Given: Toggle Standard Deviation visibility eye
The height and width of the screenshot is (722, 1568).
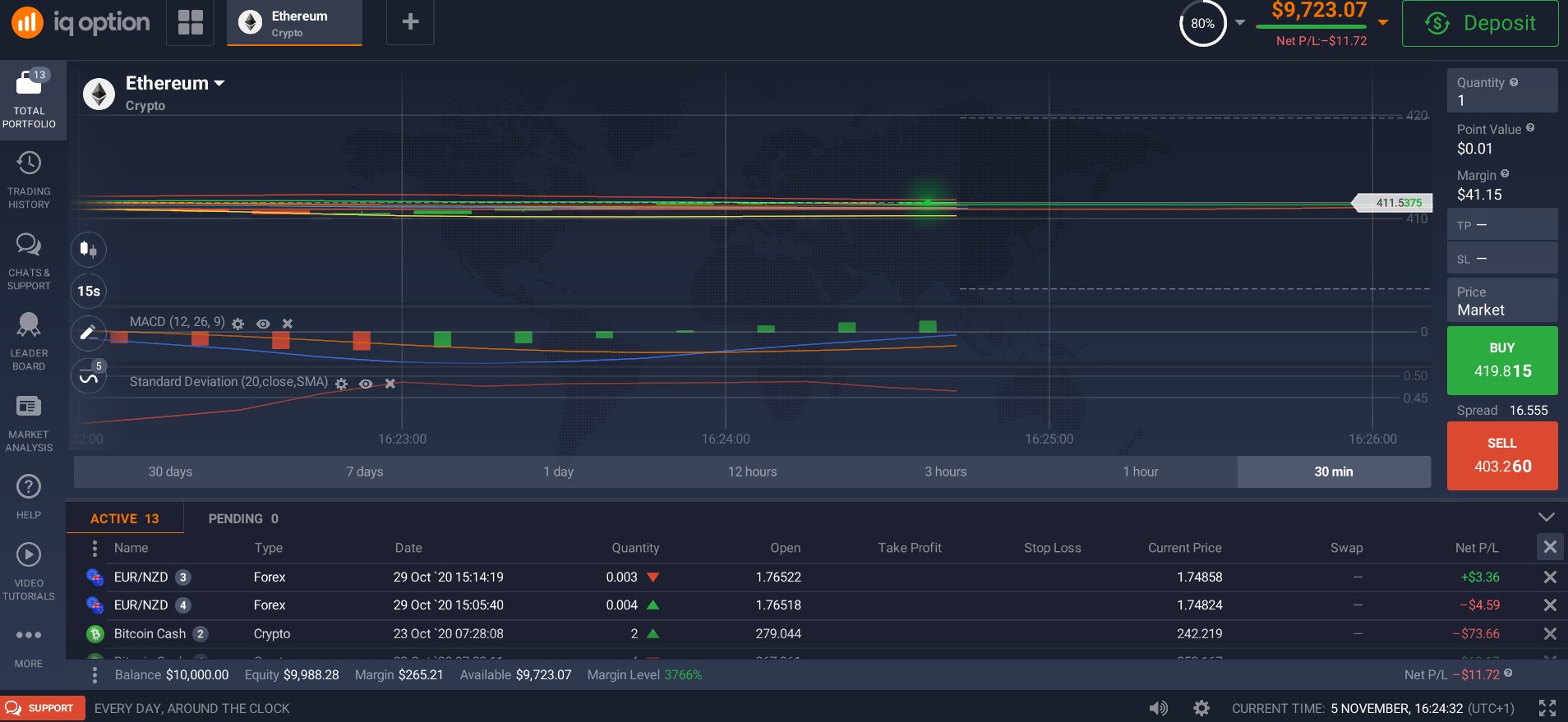Looking at the screenshot, I should click(x=366, y=384).
